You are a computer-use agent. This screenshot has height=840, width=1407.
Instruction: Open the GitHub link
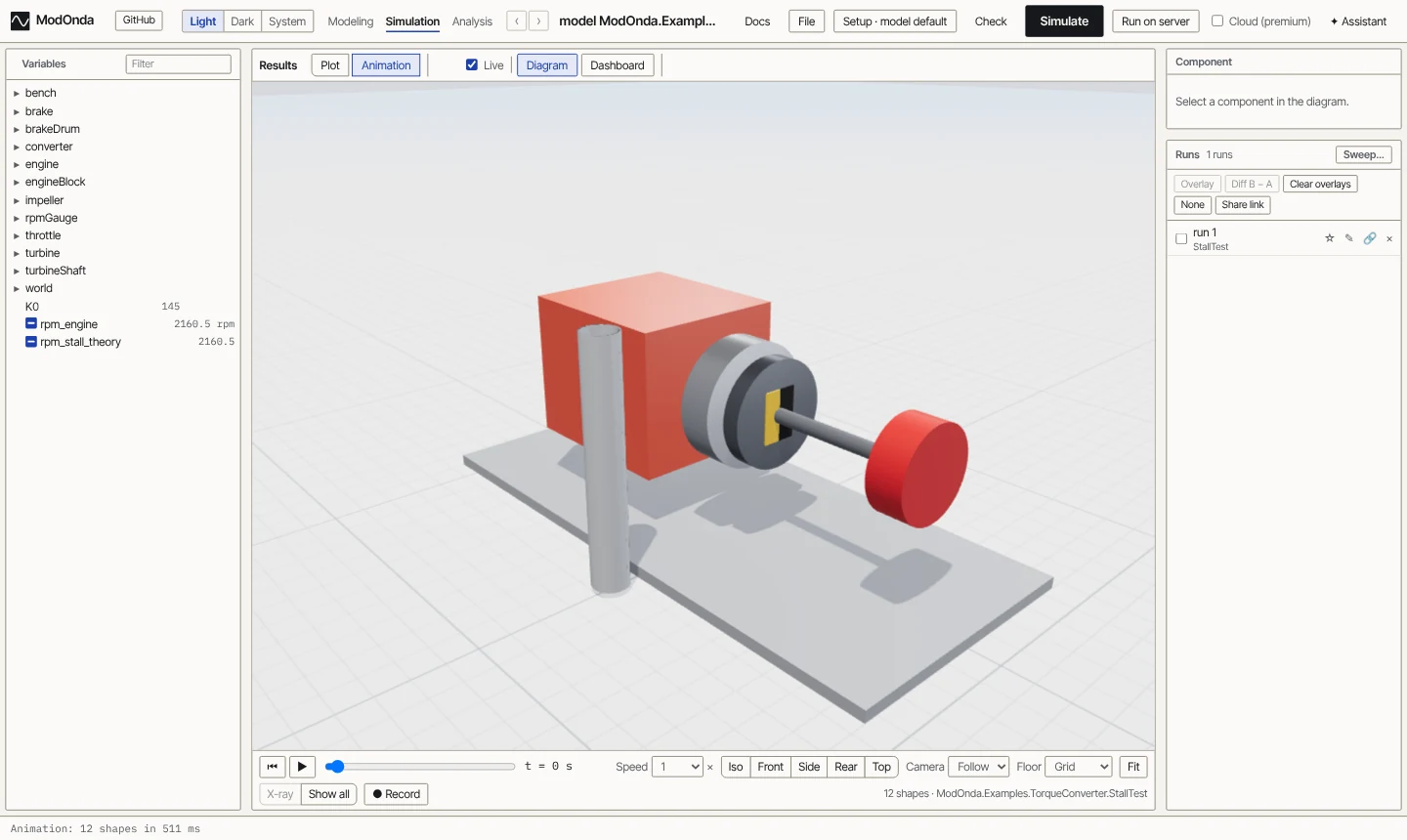coord(139,20)
